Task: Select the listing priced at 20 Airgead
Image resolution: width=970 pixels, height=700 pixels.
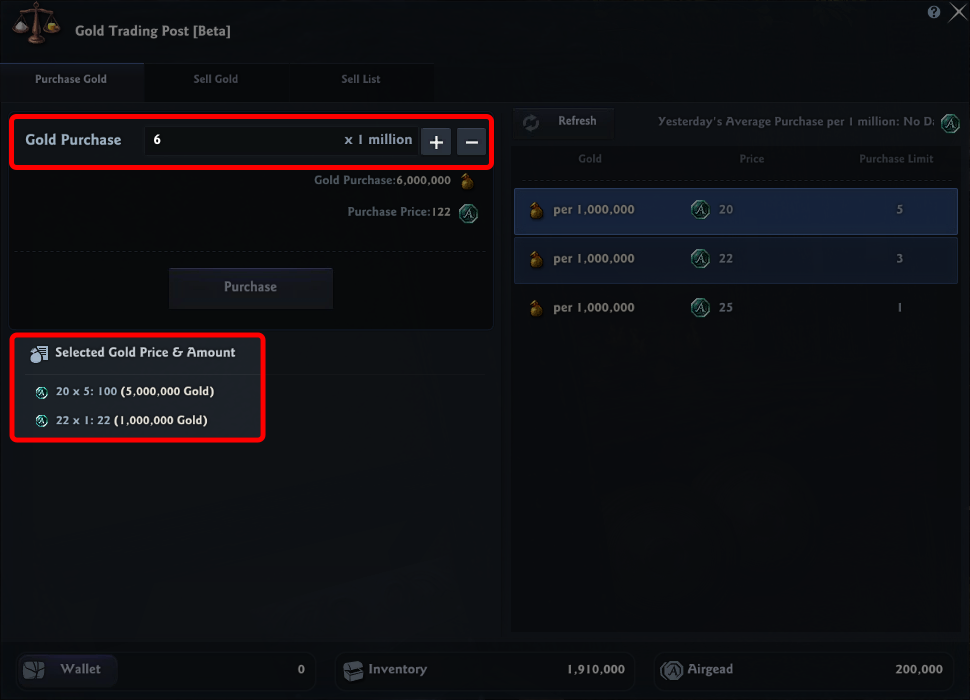Action: [x=735, y=210]
